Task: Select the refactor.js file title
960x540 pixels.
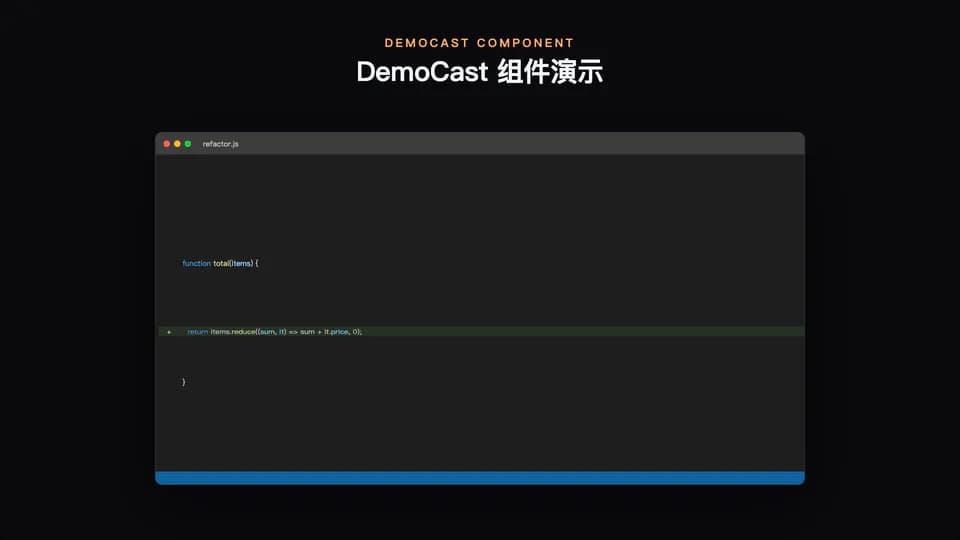Action: pos(220,144)
